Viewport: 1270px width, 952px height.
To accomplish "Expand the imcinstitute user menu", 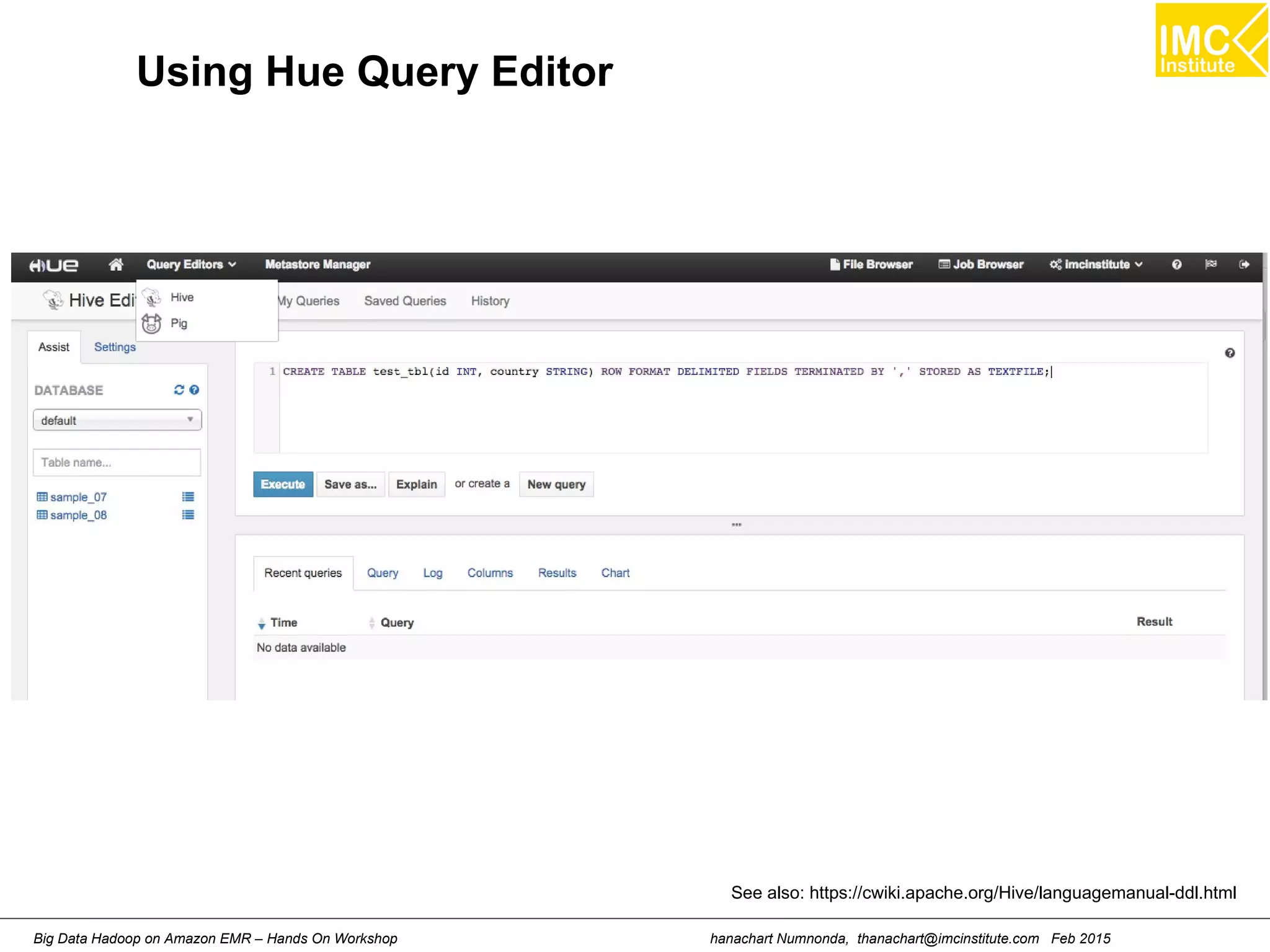I will (1096, 265).
